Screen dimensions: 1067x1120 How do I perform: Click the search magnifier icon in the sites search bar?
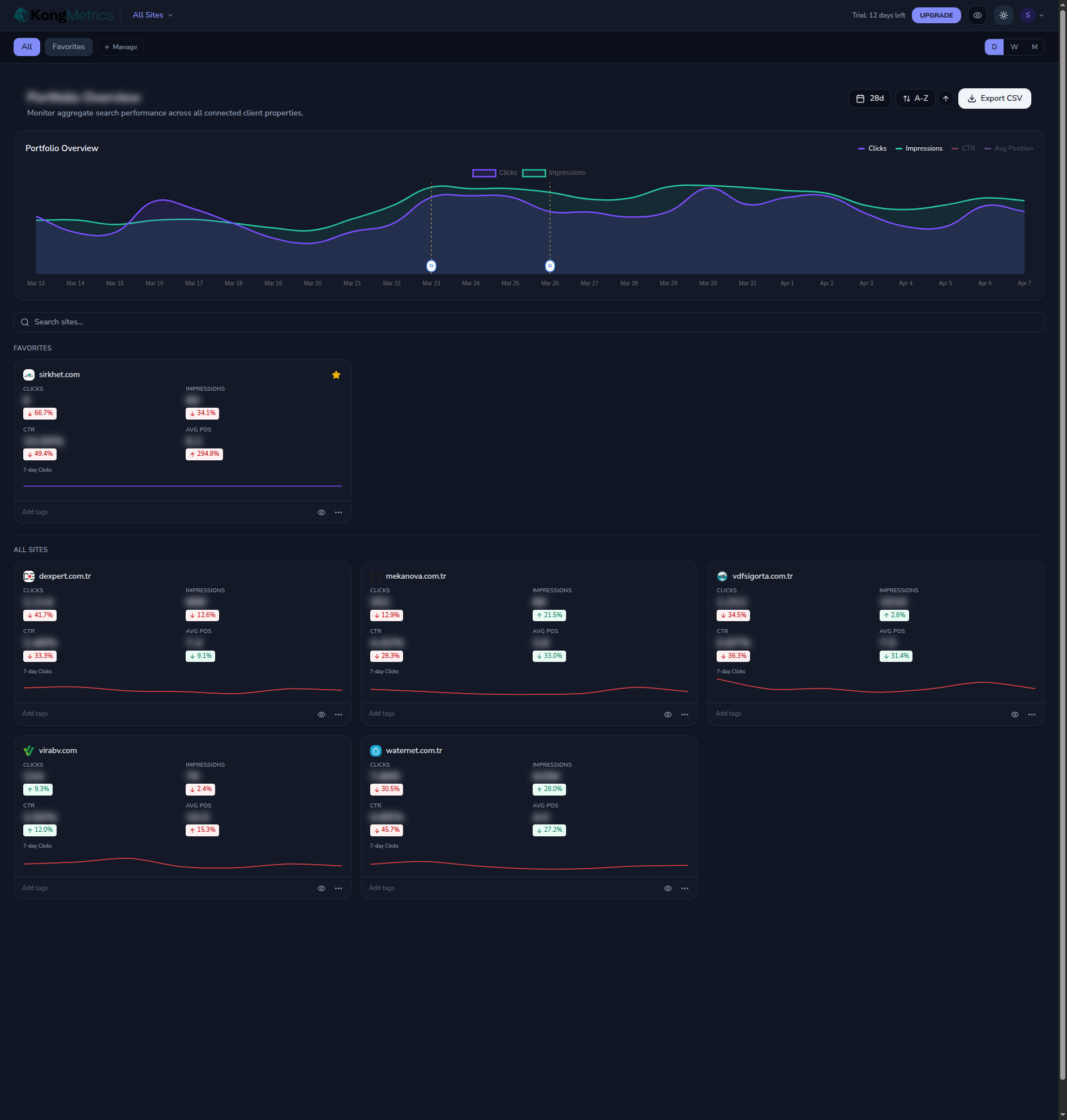pyautogui.click(x=25, y=322)
